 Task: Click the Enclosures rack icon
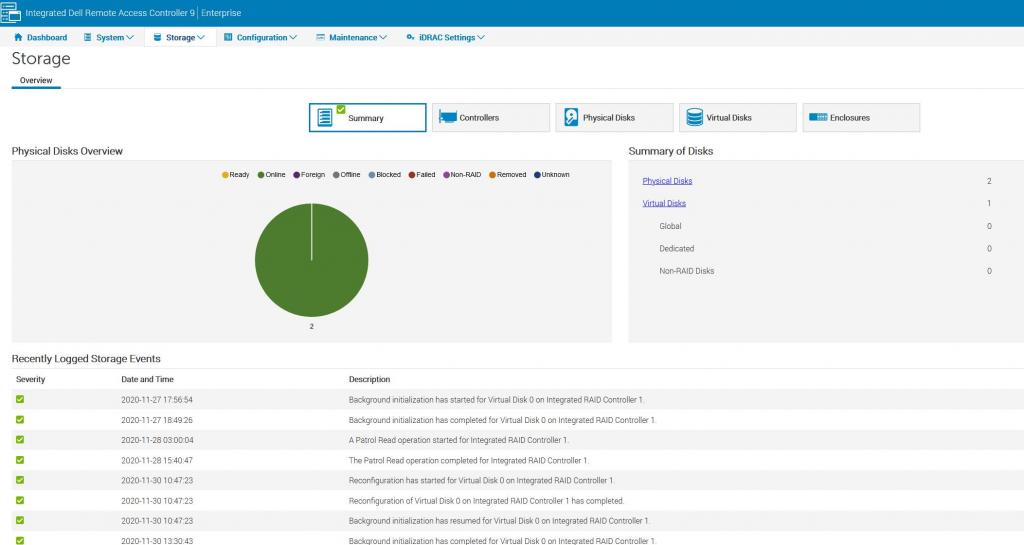[818, 117]
